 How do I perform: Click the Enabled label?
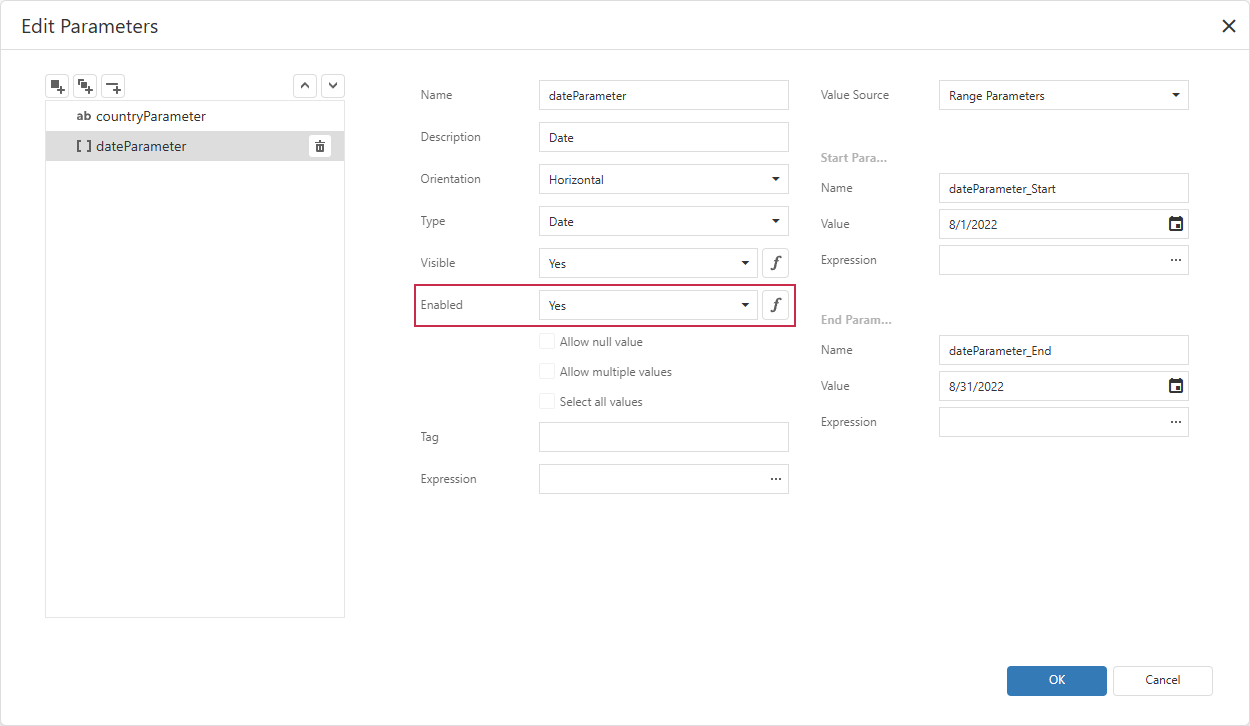pos(442,305)
